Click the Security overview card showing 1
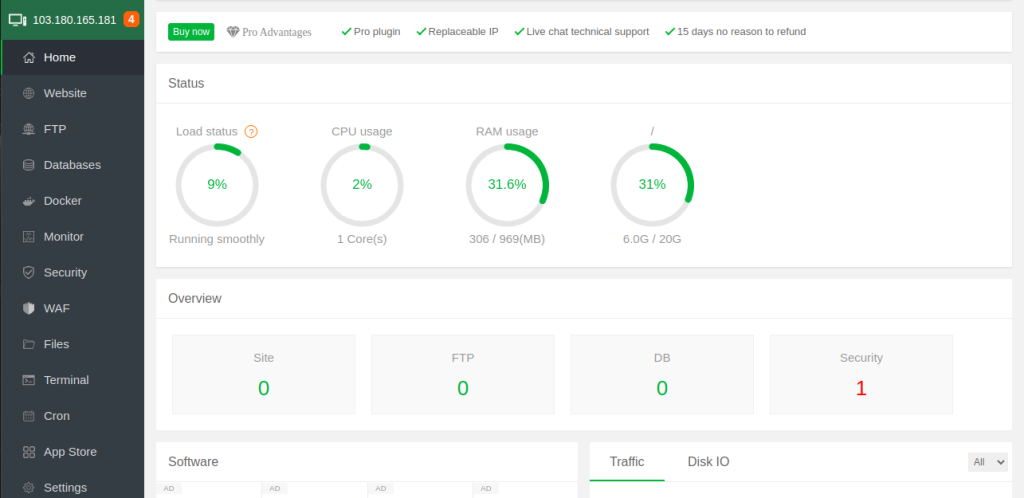The image size is (1024, 498). [x=860, y=375]
